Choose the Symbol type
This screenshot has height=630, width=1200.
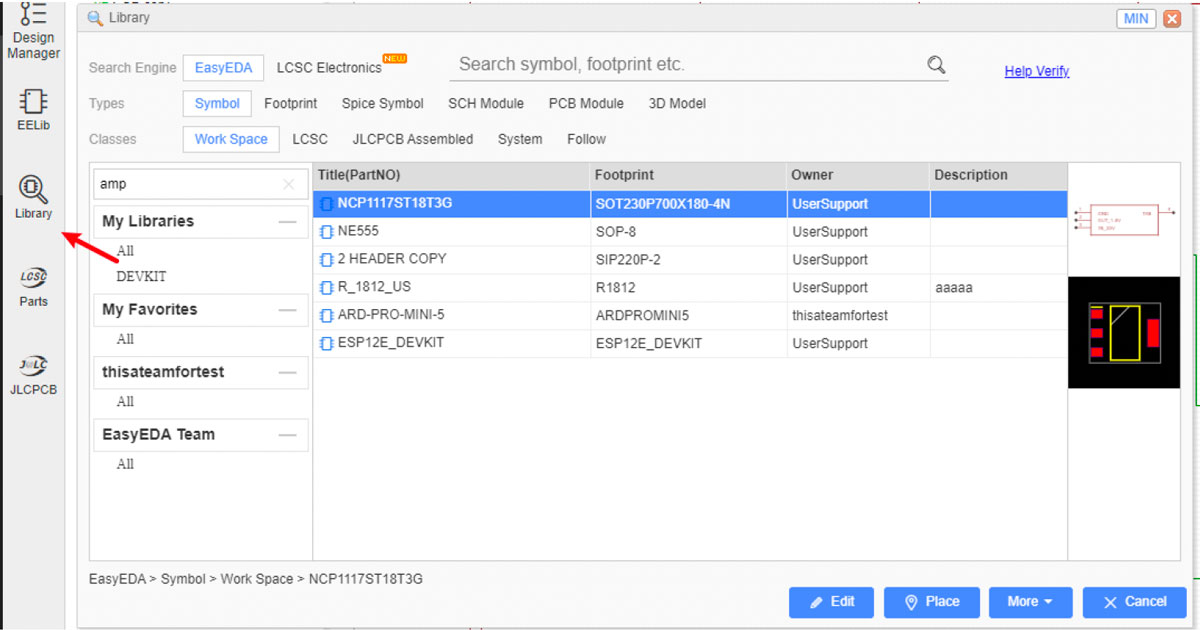pyautogui.click(x=217, y=104)
